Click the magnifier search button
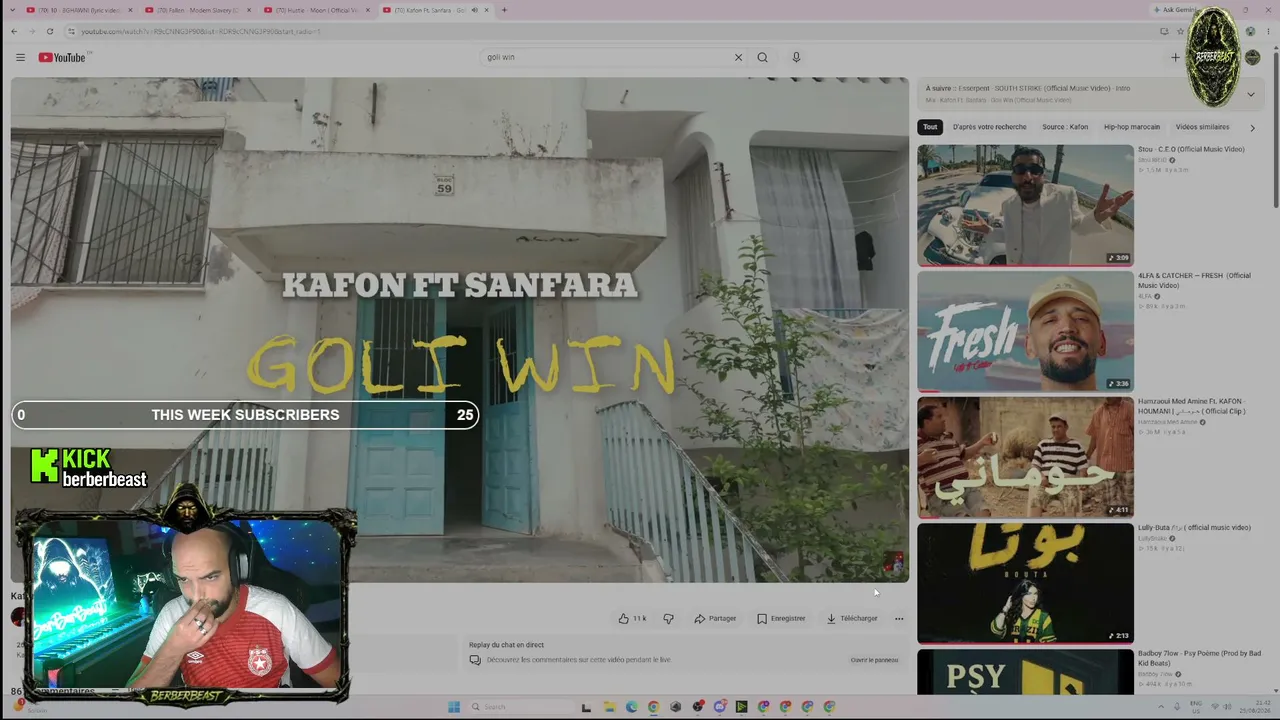This screenshot has width=1280, height=720. 762,57
